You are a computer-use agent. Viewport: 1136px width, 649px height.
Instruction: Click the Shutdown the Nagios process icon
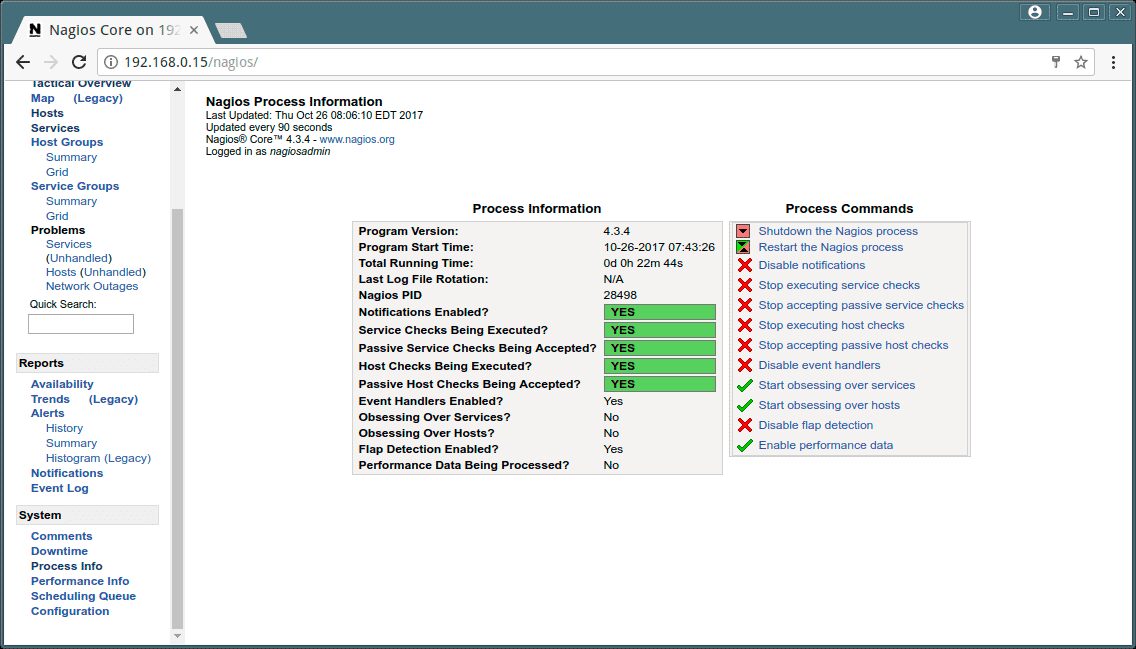coord(741,230)
